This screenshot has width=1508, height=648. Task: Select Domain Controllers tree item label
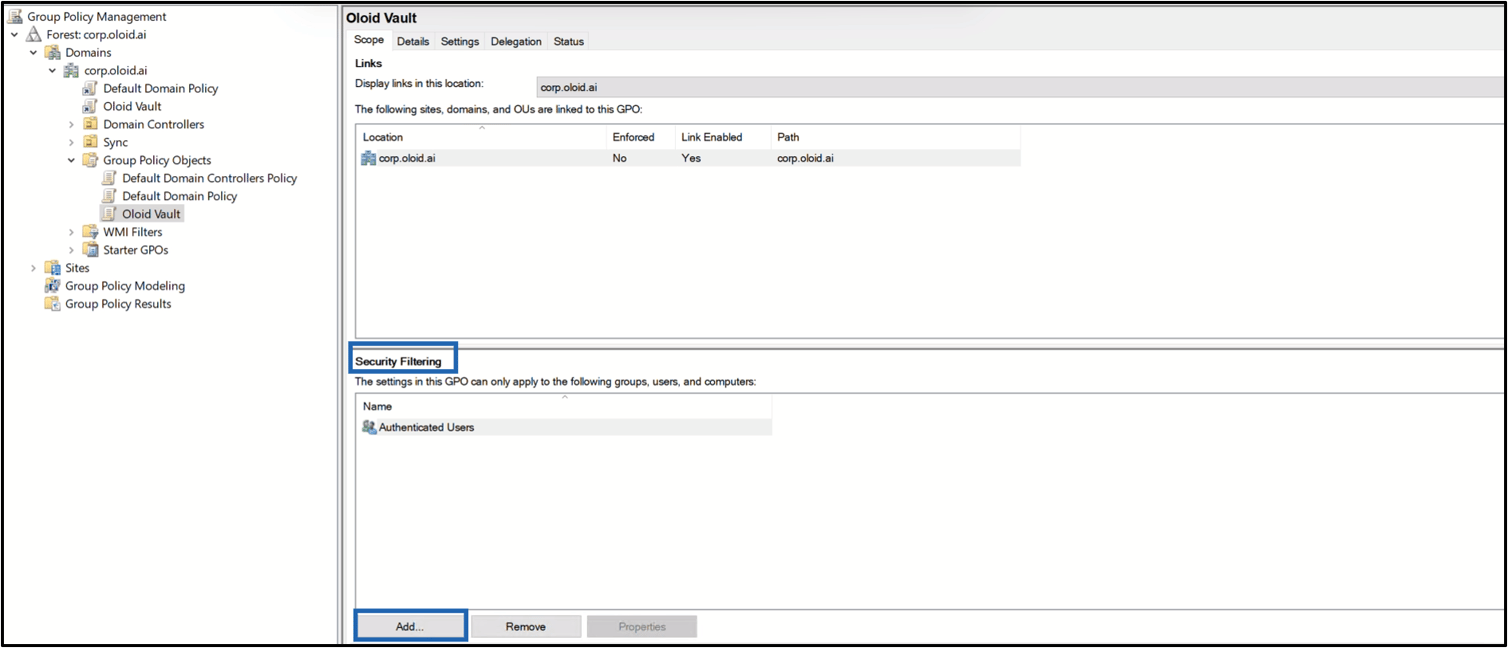pos(154,124)
